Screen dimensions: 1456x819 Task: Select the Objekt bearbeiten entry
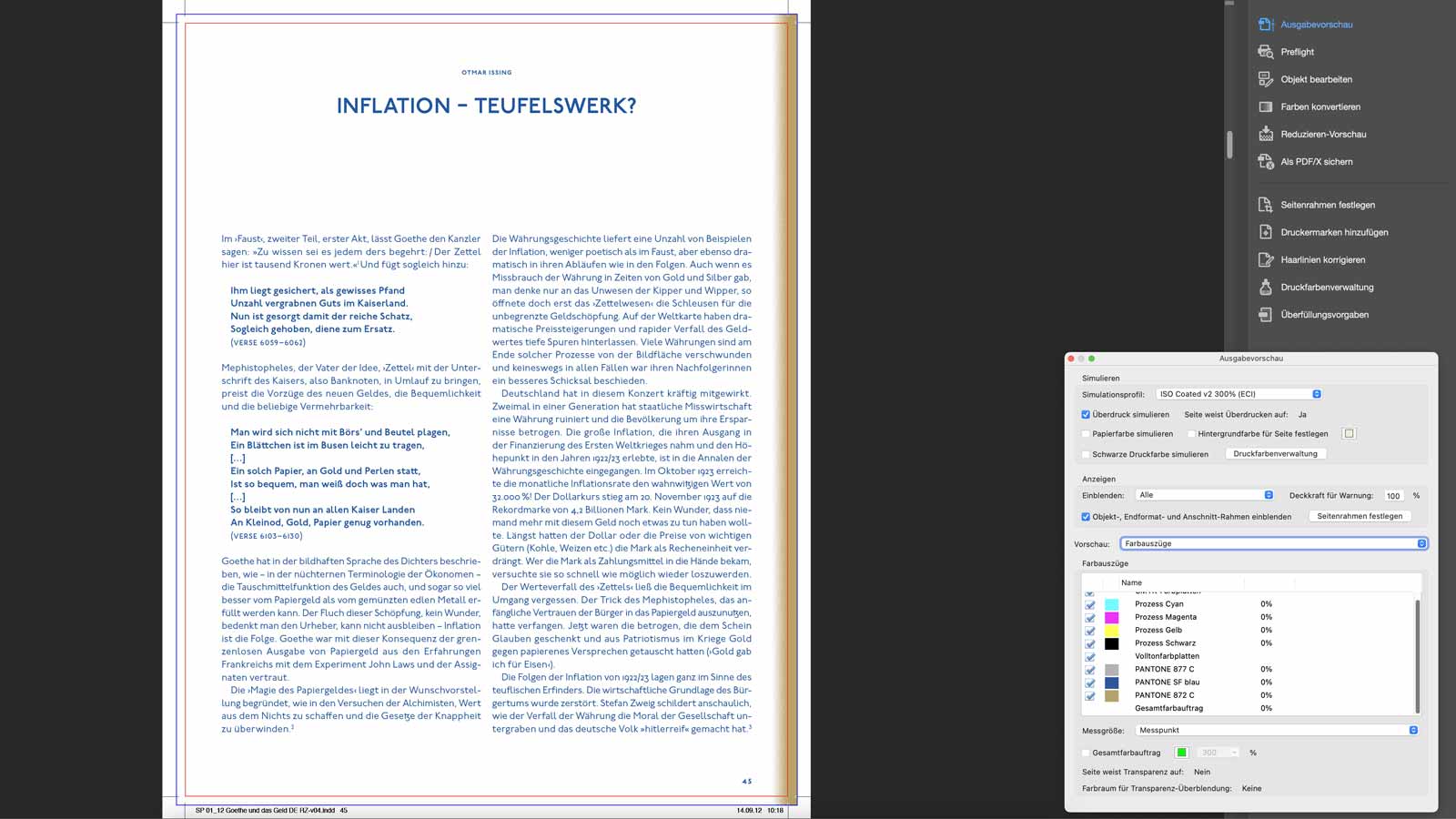tap(1317, 79)
